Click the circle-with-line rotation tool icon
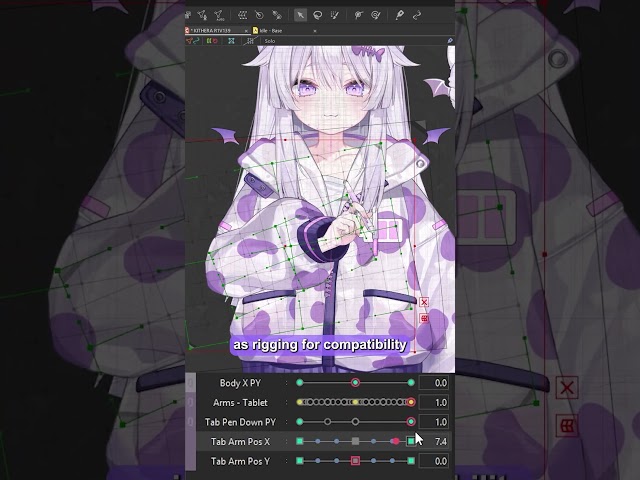This screenshot has height=480, width=640. coord(259,16)
